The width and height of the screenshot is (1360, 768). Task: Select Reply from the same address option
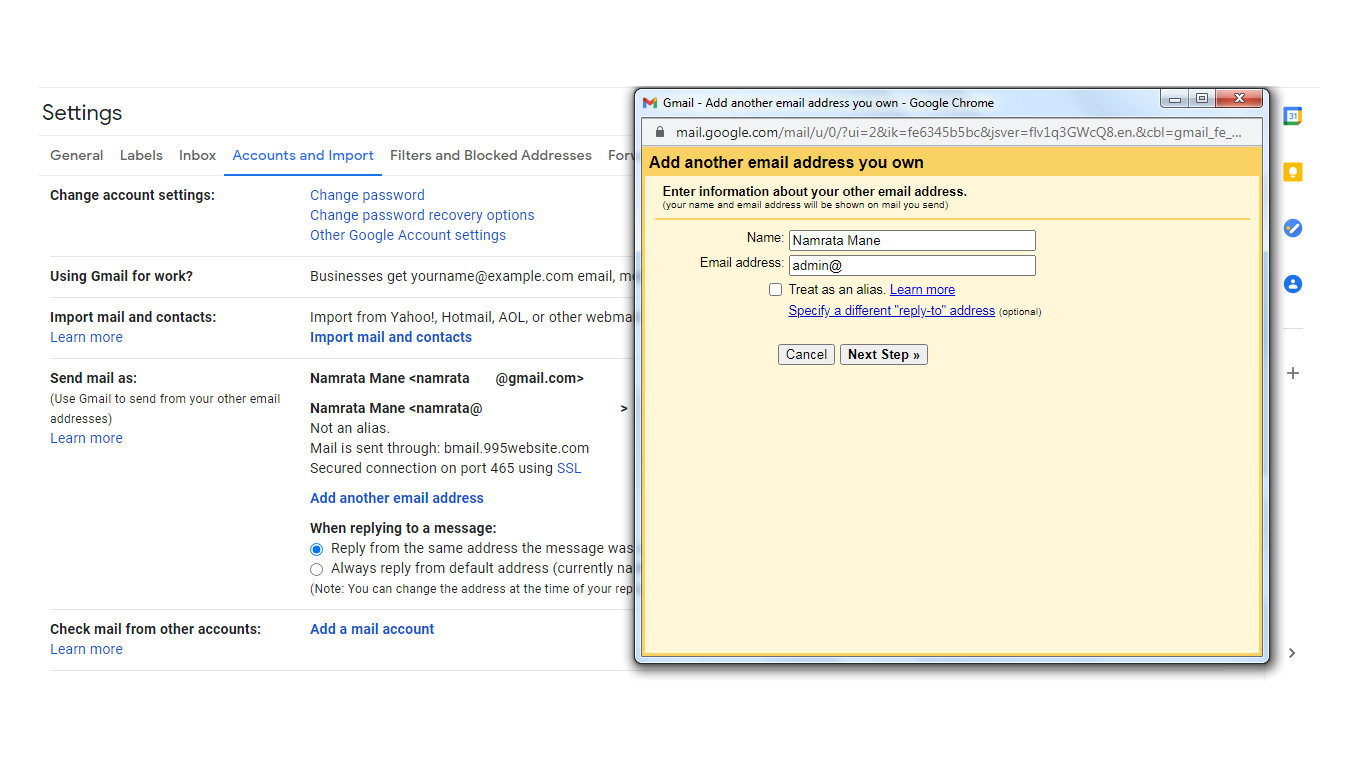317,549
